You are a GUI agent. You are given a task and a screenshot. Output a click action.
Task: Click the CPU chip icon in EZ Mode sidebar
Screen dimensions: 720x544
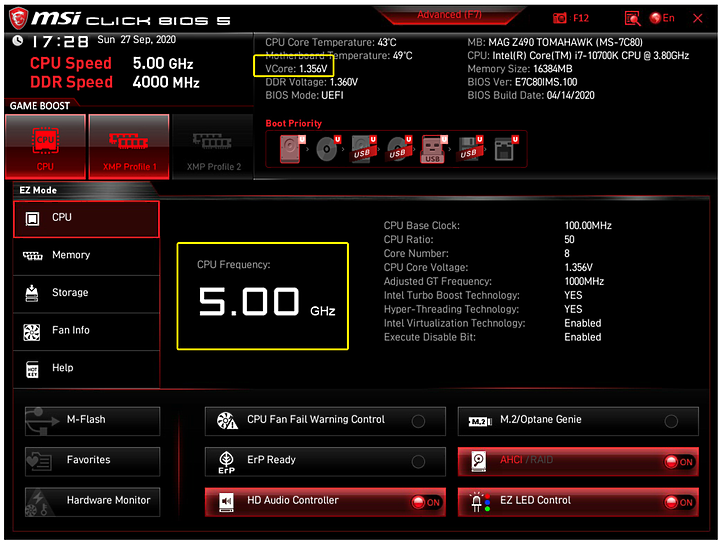click(32, 219)
